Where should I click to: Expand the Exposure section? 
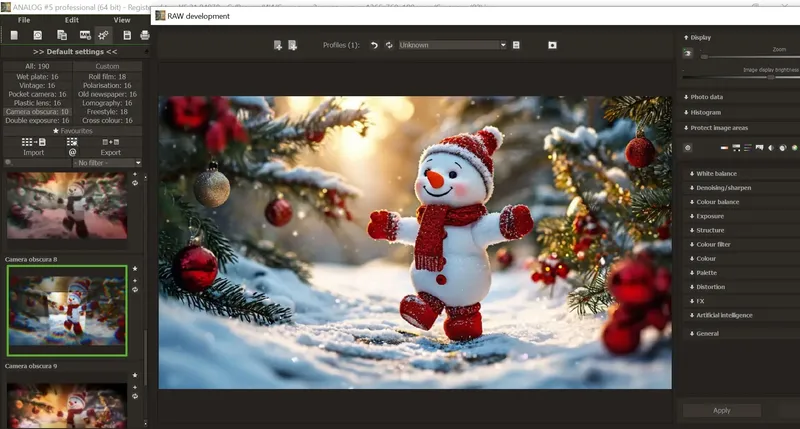click(x=706, y=216)
